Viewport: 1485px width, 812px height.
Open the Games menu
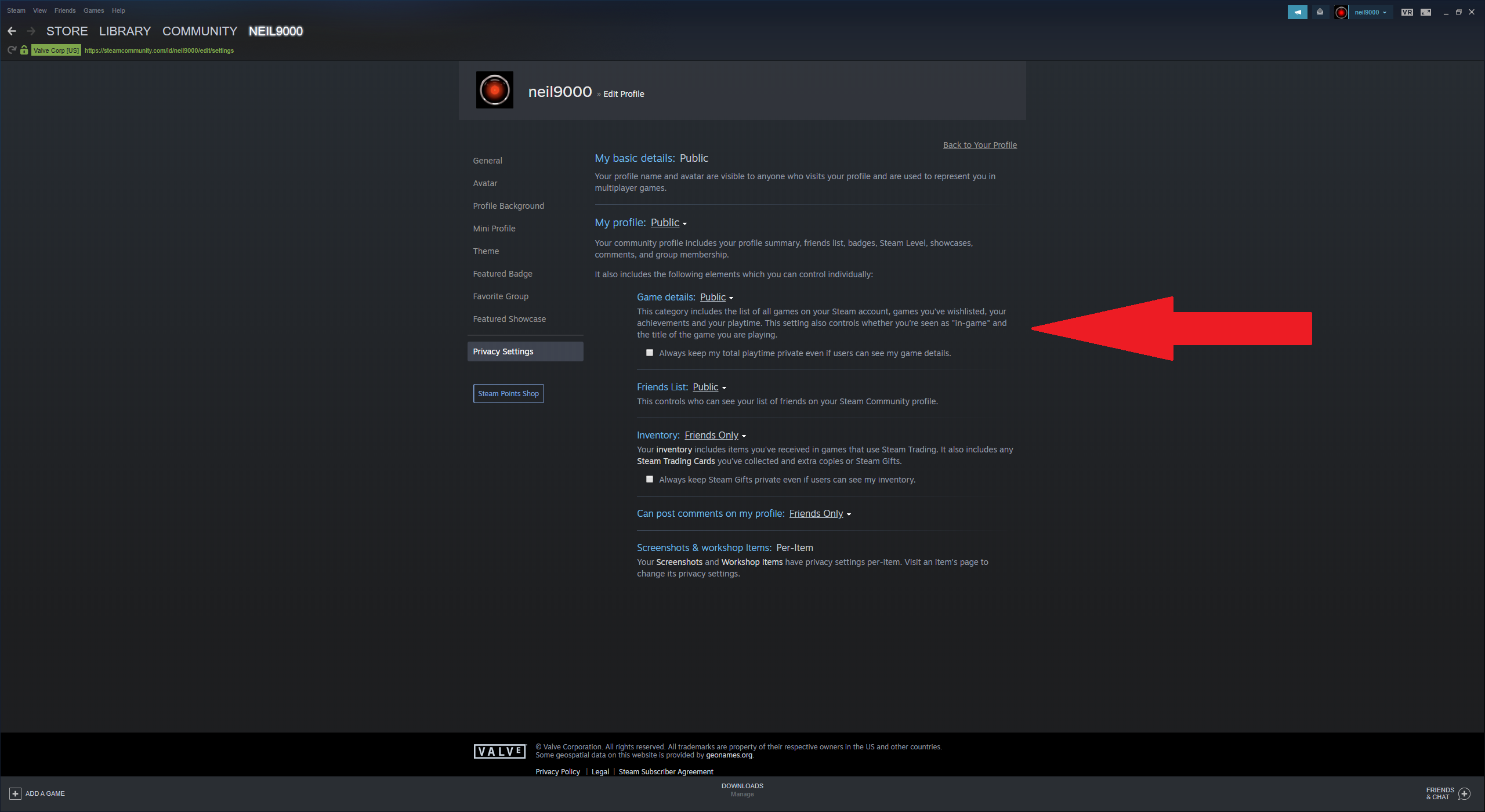tap(93, 10)
